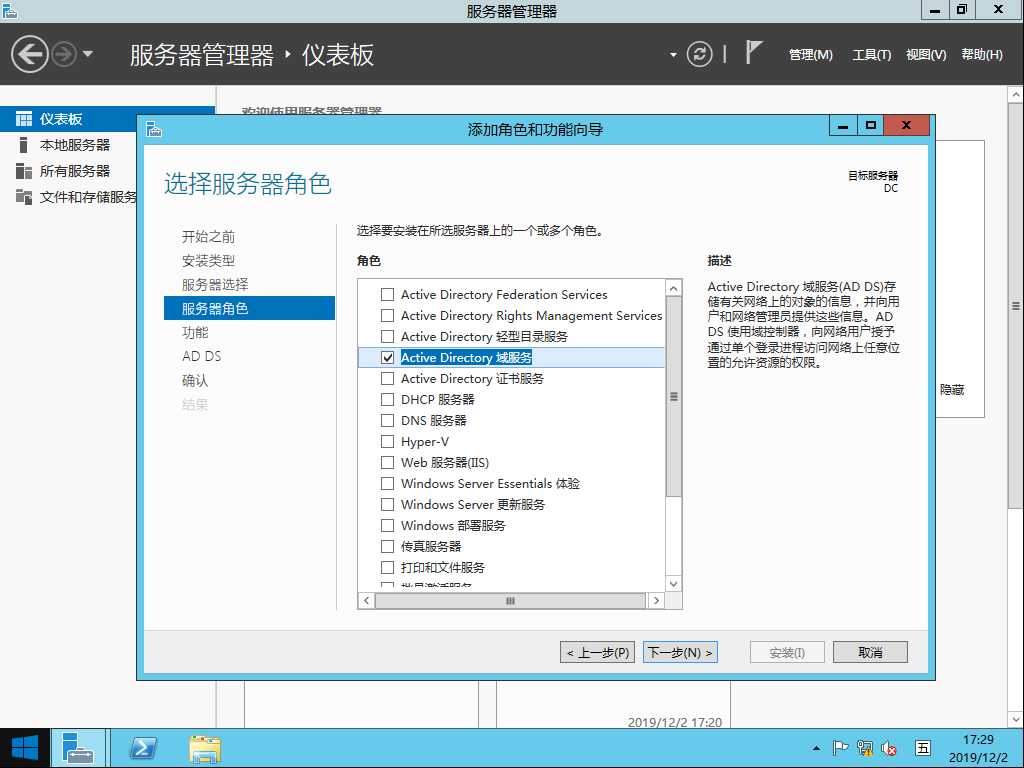Screen dimensions: 1024x768
Task: Click the forward arrow in Server Manager header
Action: point(63,54)
